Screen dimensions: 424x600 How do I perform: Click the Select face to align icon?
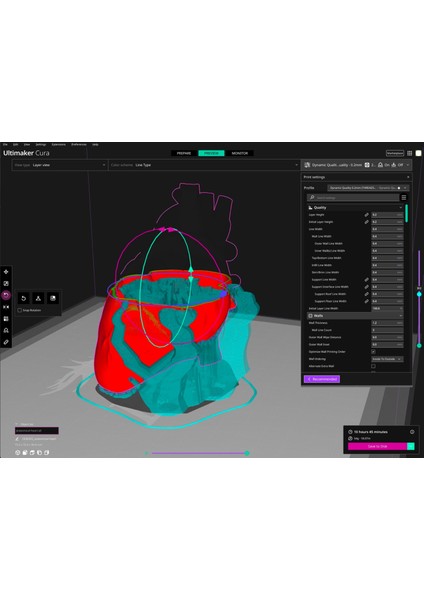(53, 298)
